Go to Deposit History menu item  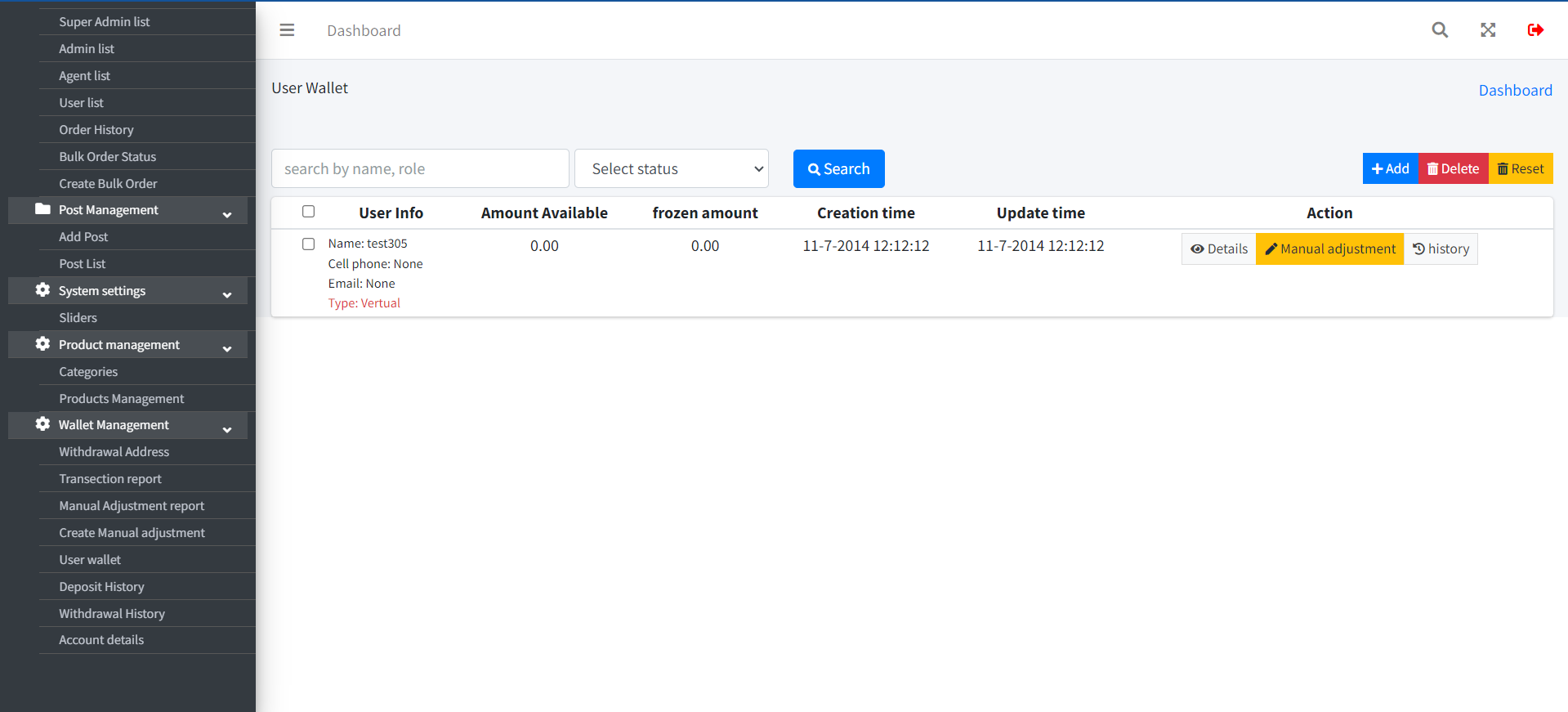101,587
